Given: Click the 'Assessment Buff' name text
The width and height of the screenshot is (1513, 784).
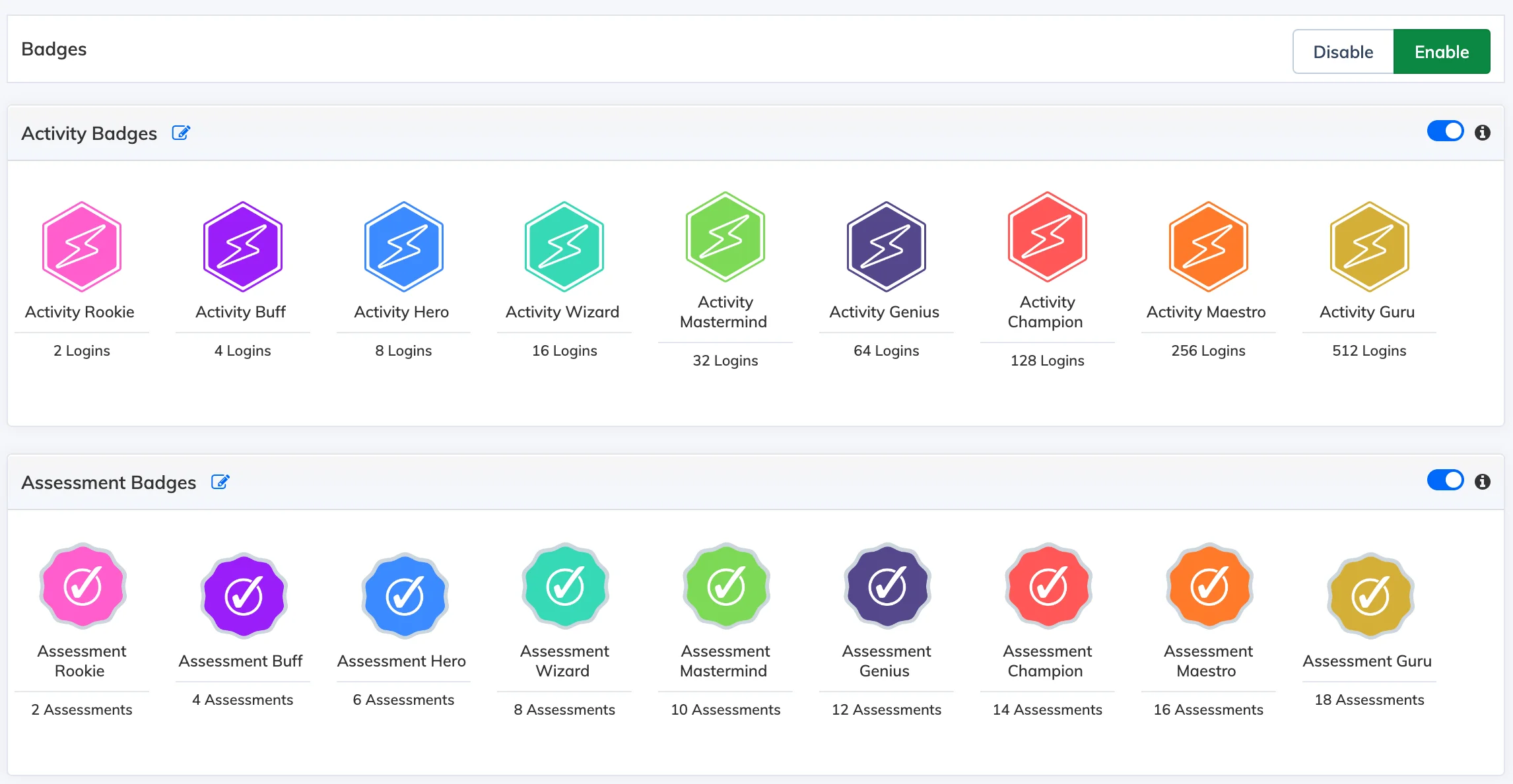Looking at the screenshot, I should [241, 661].
